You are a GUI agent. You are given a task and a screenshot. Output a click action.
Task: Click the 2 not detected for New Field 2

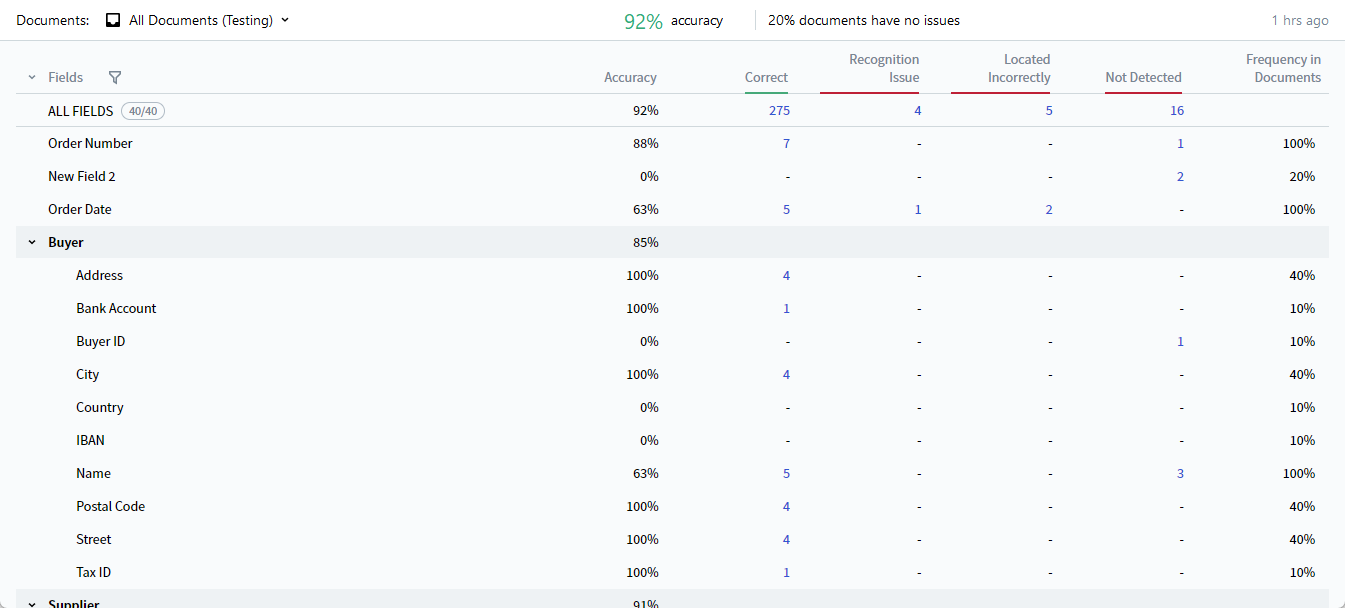pyautogui.click(x=1180, y=176)
